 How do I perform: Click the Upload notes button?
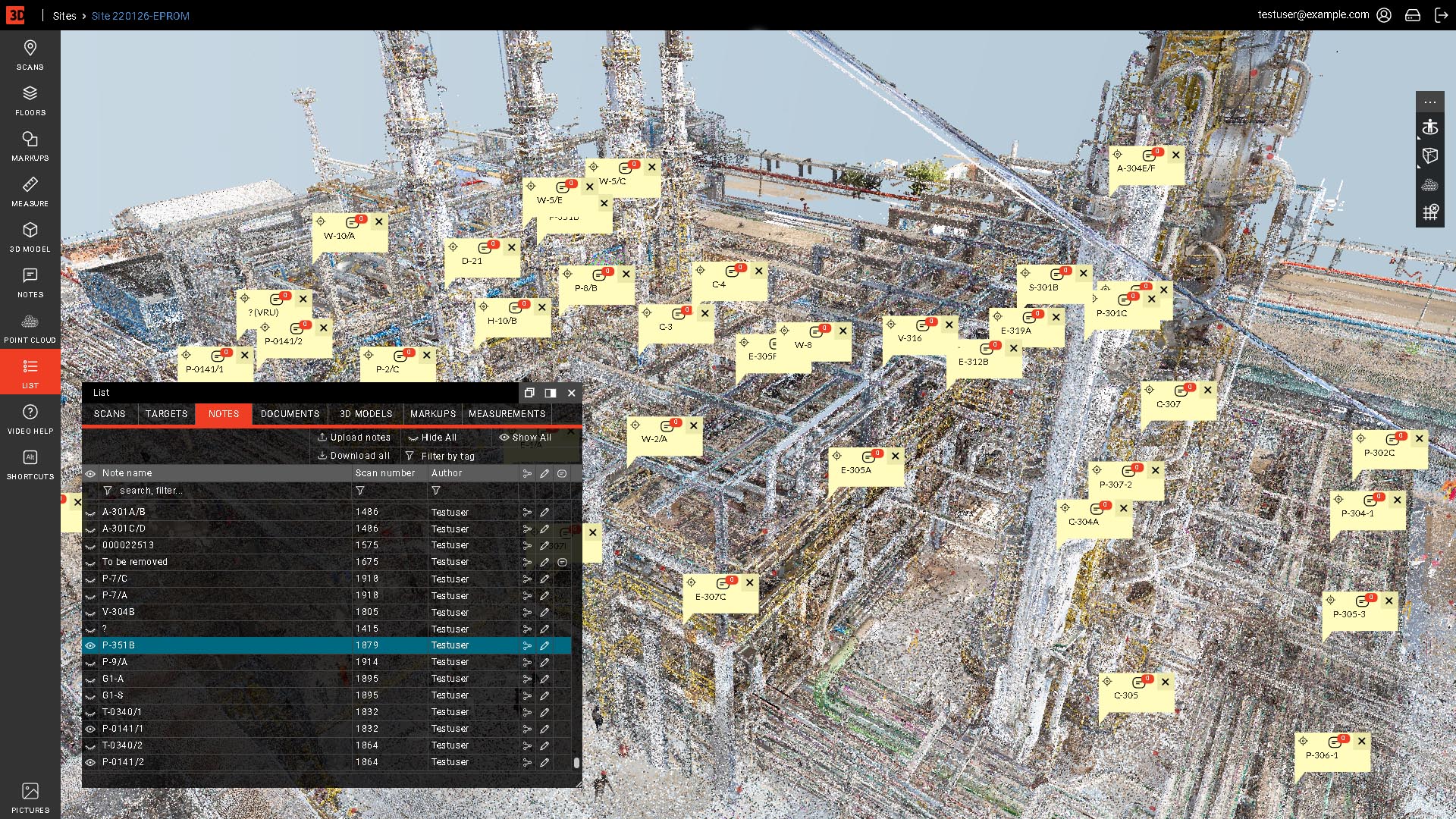tap(354, 438)
